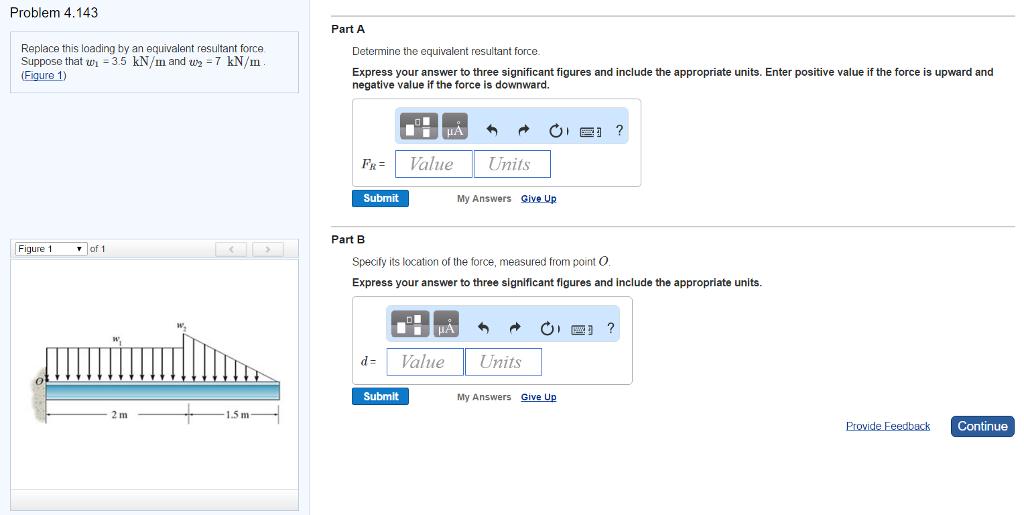
Task: Undo the last entry in Part A
Action: tap(492, 131)
